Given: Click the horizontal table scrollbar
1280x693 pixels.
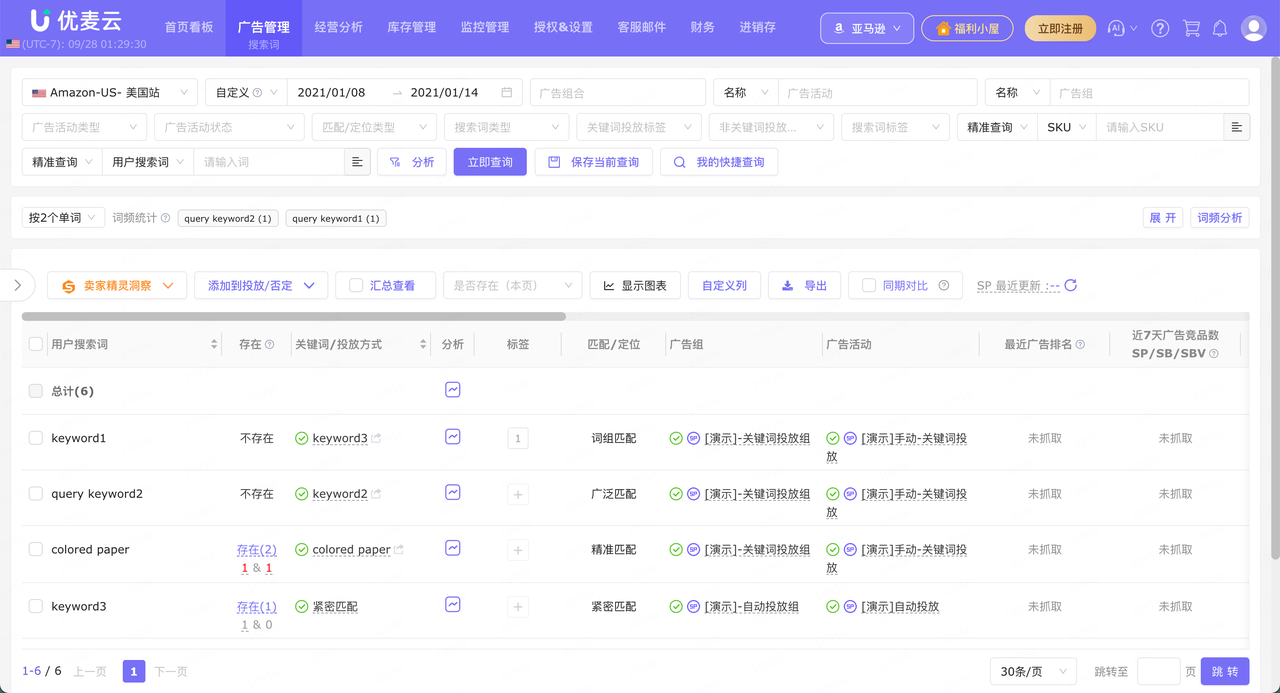Looking at the screenshot, I should pyautogui.click(x=294, y=316).
